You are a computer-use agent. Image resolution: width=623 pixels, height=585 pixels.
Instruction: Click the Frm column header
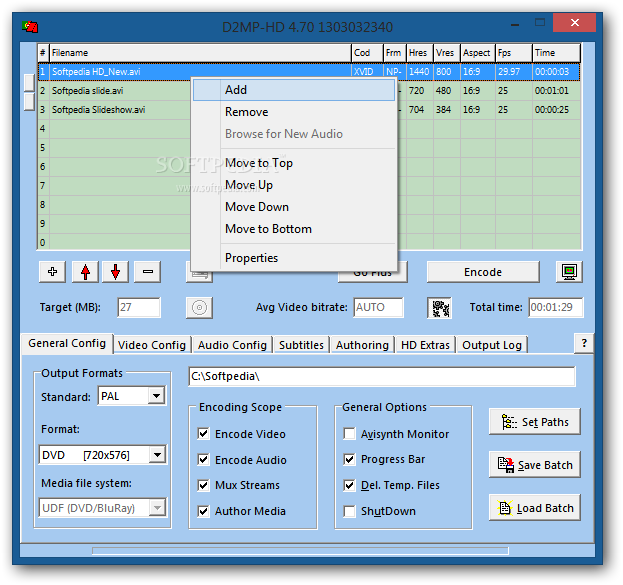pos(395,53)
